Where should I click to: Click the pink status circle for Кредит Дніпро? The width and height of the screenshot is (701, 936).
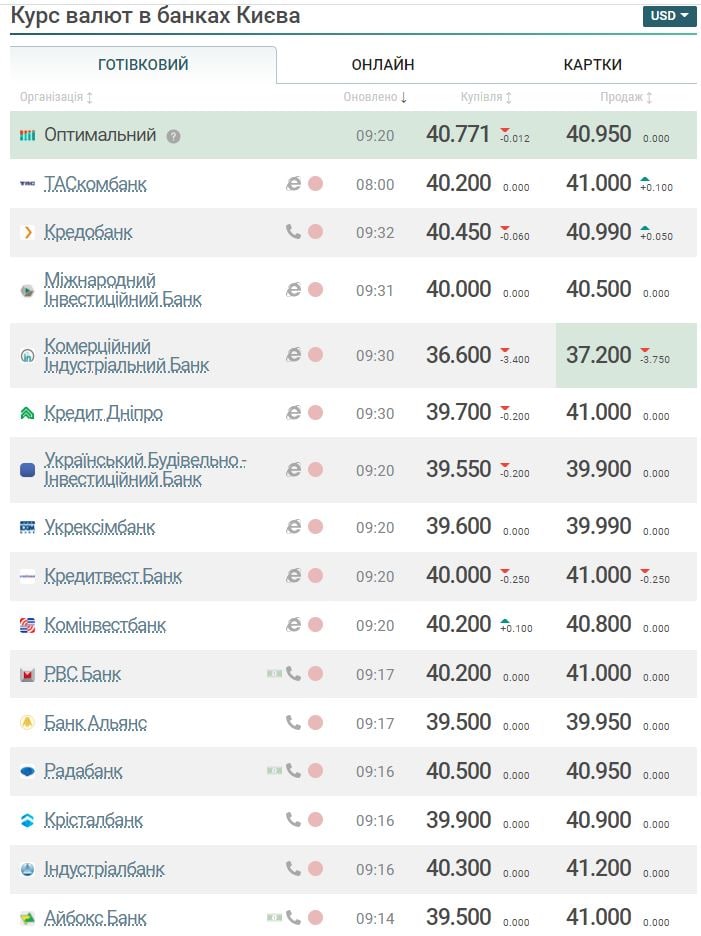(x=315, y=413)
